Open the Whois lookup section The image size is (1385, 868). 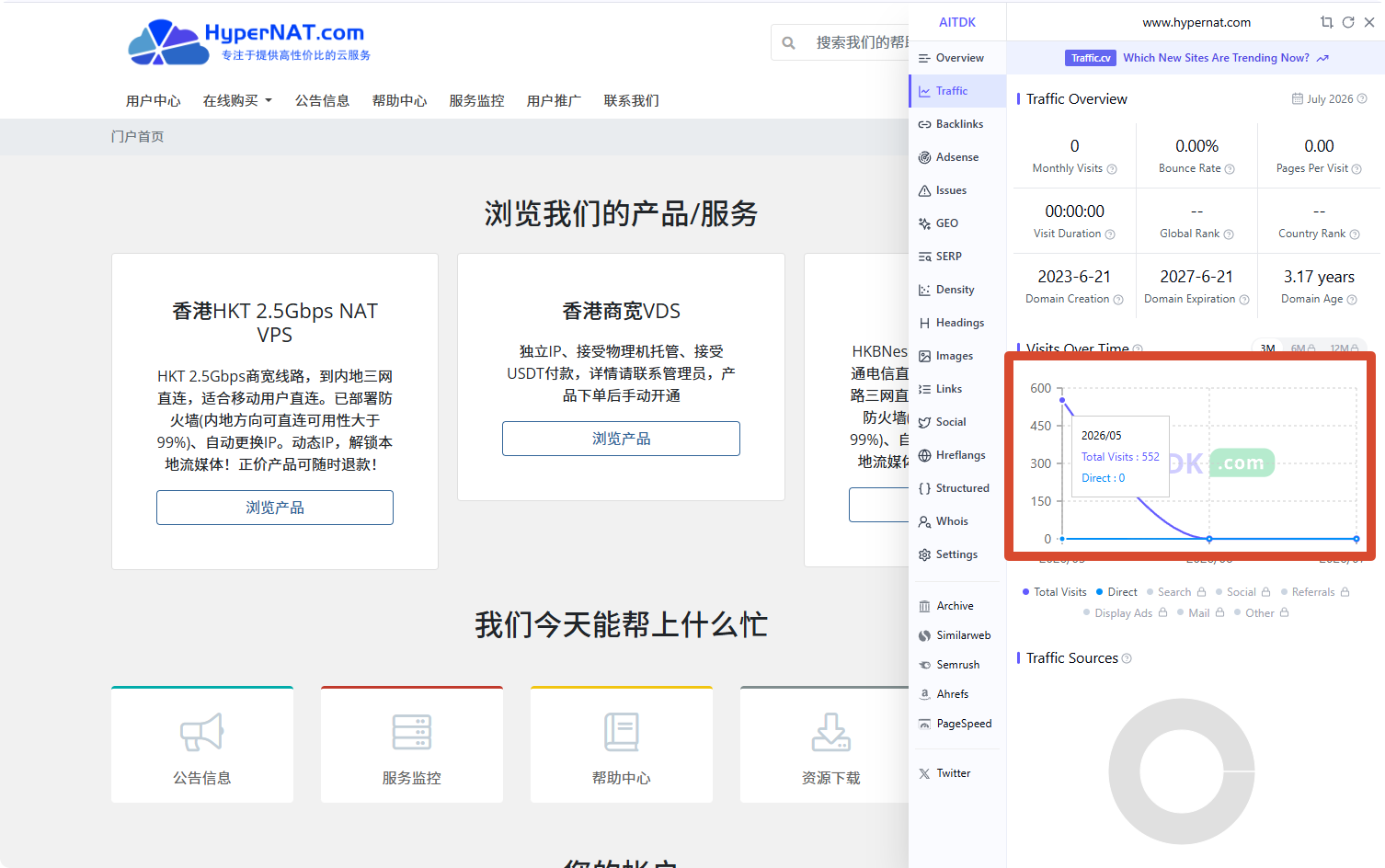coord(956,521)
